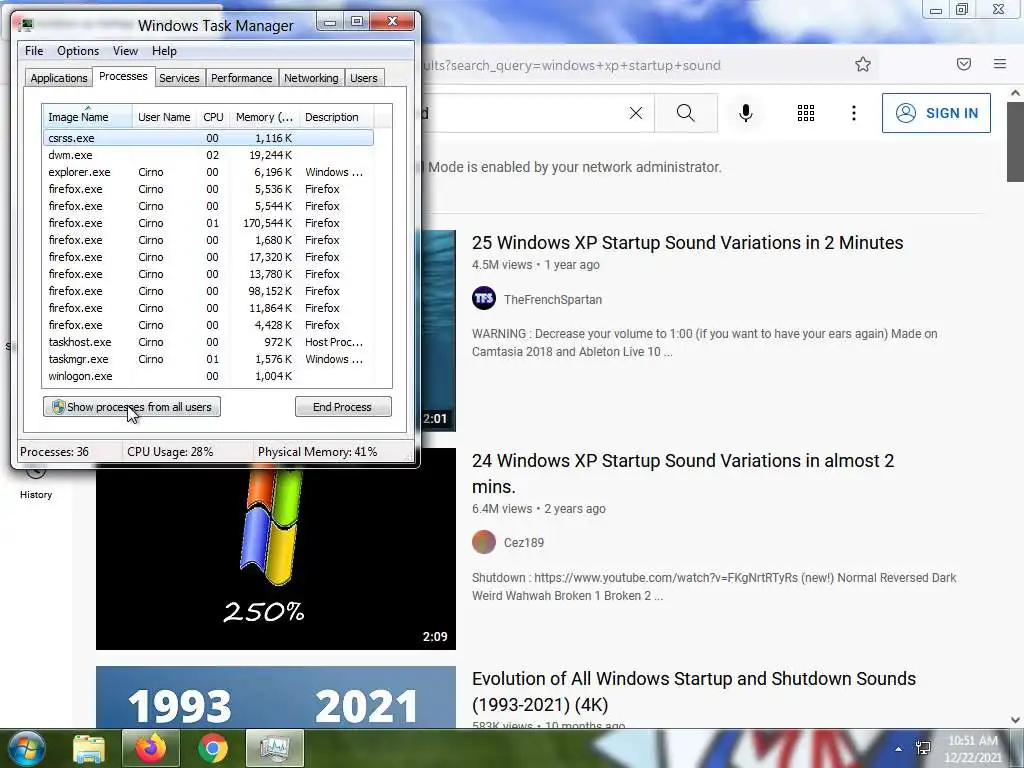Select csrss.exe process row
Screen dimensions: 1024x768
pyautogui.click(x=208, y=138)
